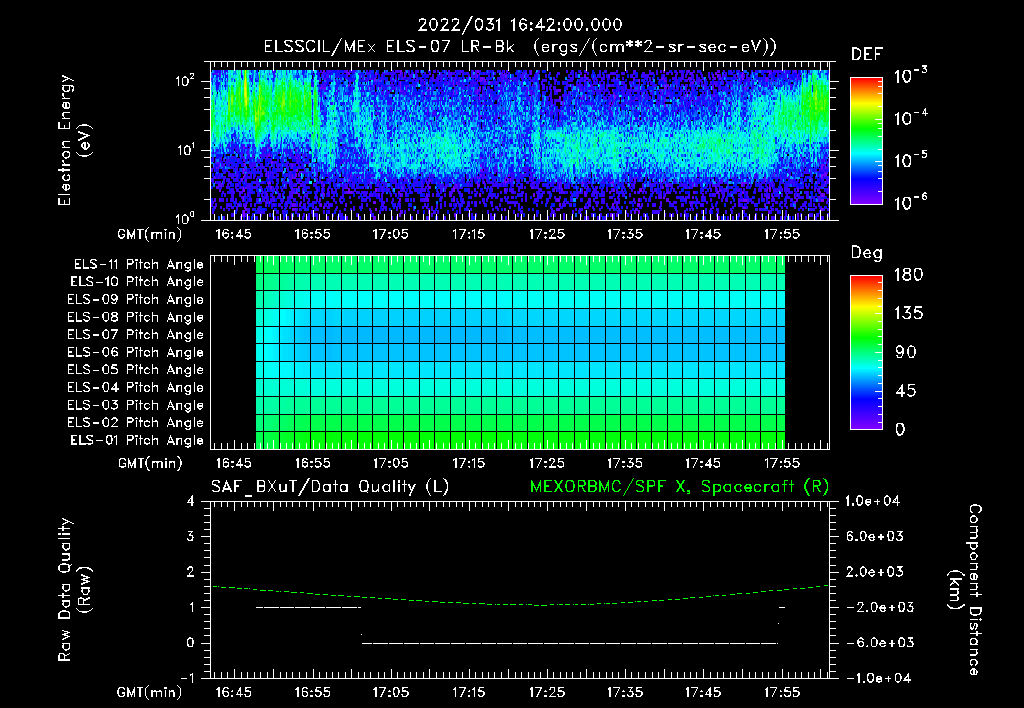This screenshot has height=708, width=1024.
Task: Click the green dashed spacecraft X distance curve
Action: (x=520, y=596)
